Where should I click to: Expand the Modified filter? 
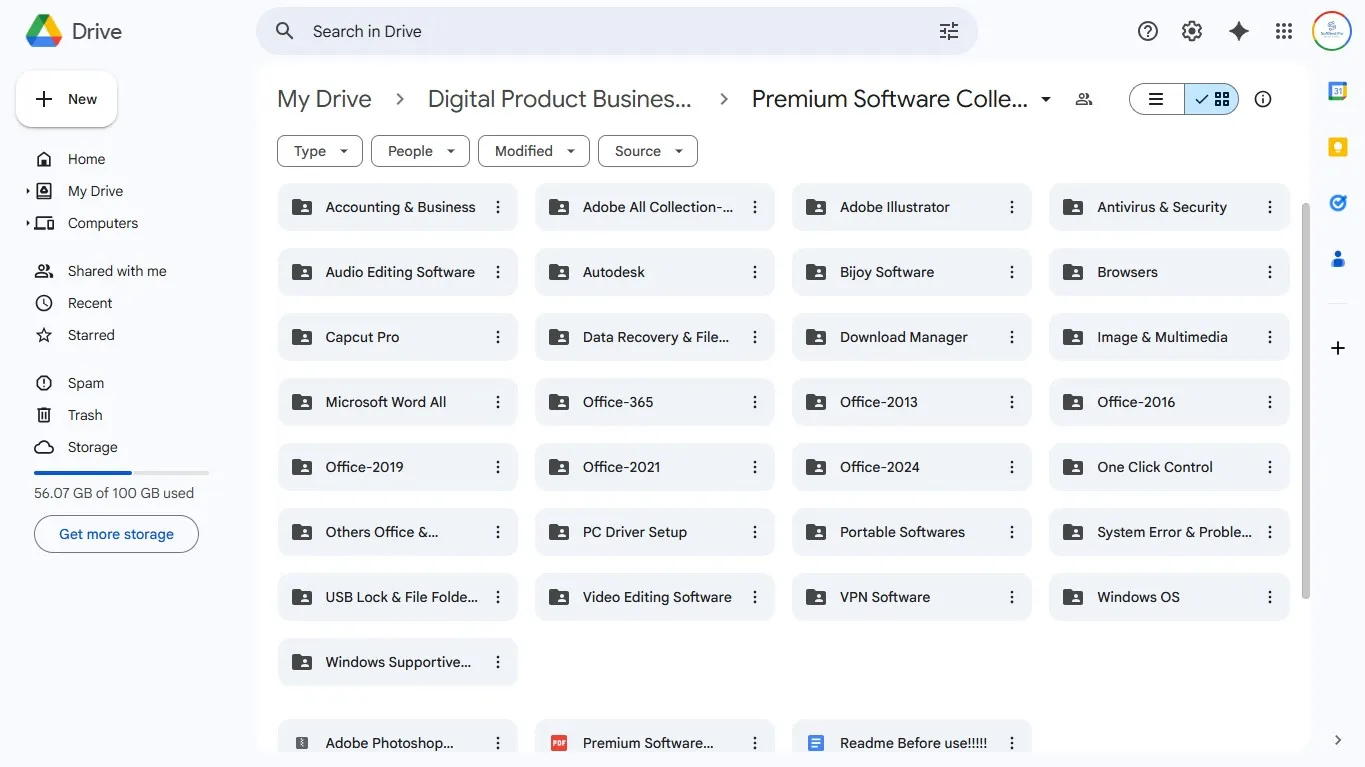[533, 151]
